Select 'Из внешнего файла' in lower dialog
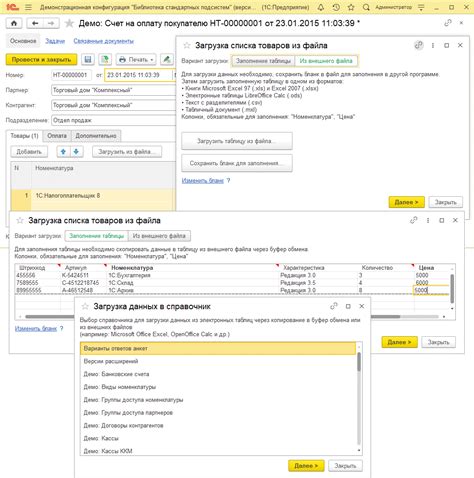Image resolution: width=474 pixels, height=478 pixels. point(159,236)
